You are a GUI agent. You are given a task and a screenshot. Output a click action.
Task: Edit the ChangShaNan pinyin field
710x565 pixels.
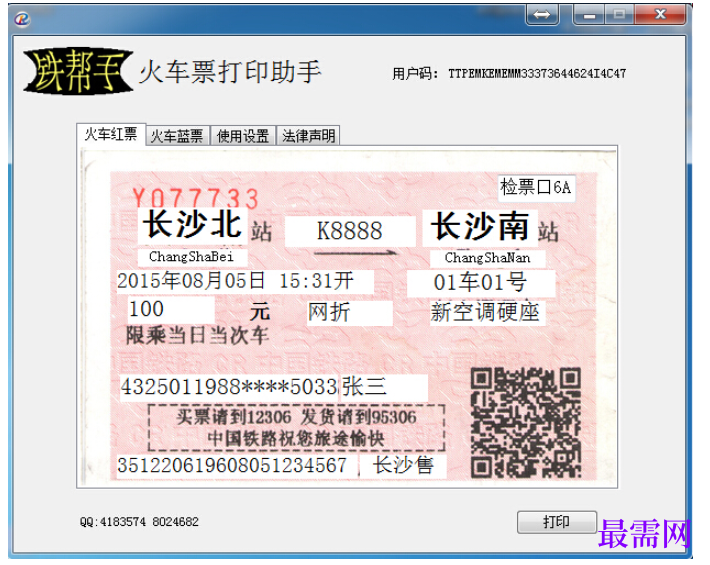point(488,258)
